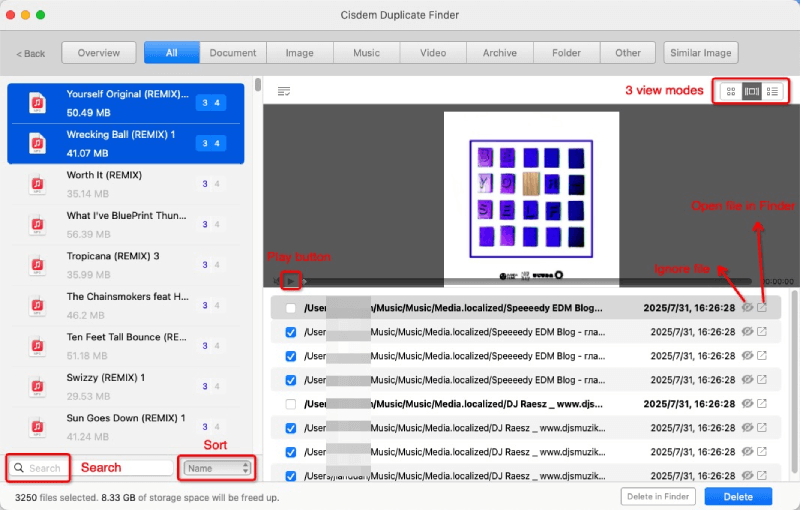This screenshot has height=510, width=800.
Task: Open the Similar Image tab
Action: 701,53
